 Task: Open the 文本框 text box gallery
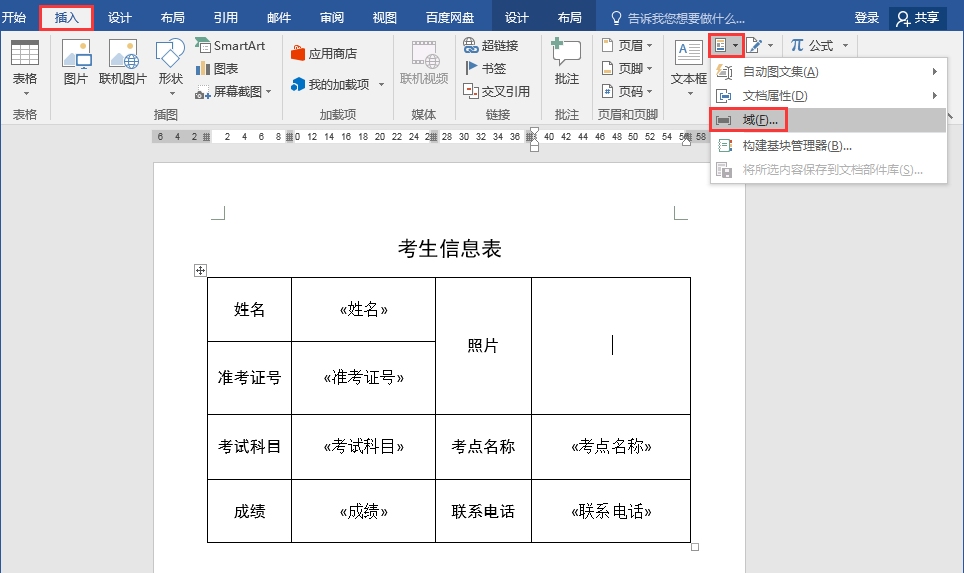tap(689, 66)
